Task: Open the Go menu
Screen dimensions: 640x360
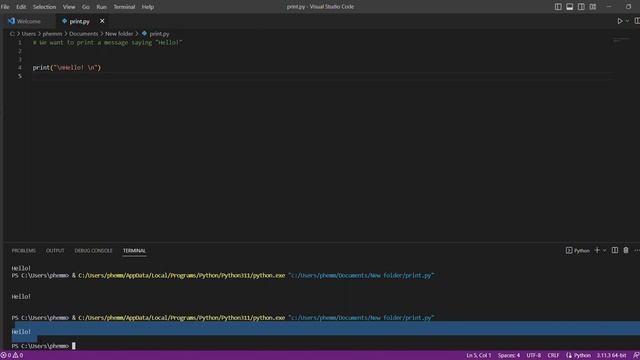Action: (x=85, y=7)
